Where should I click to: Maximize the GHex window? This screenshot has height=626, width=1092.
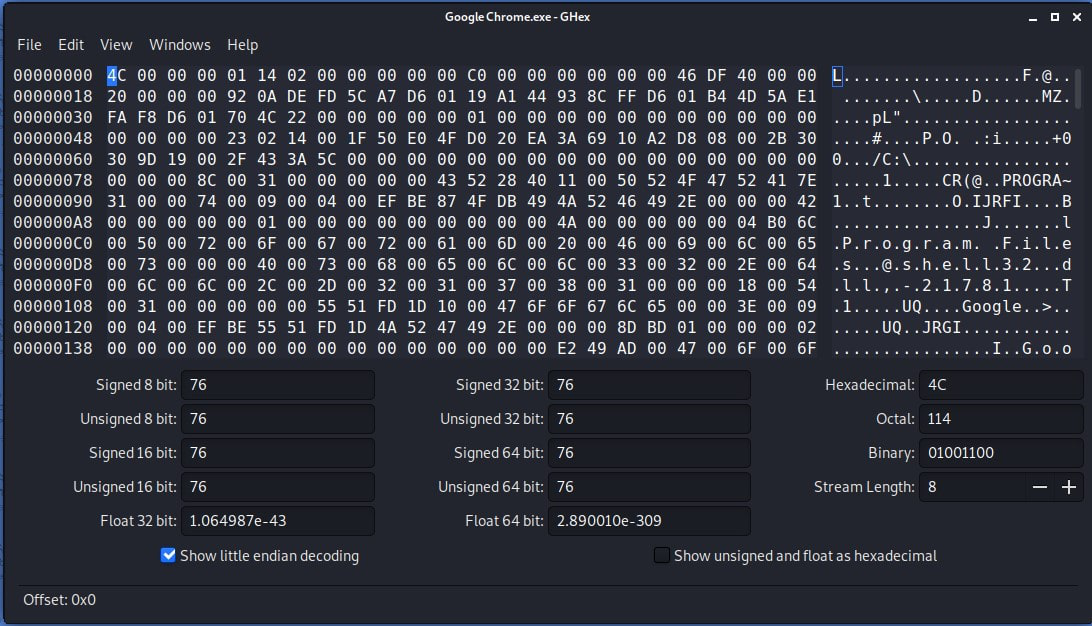[1054, 18]
